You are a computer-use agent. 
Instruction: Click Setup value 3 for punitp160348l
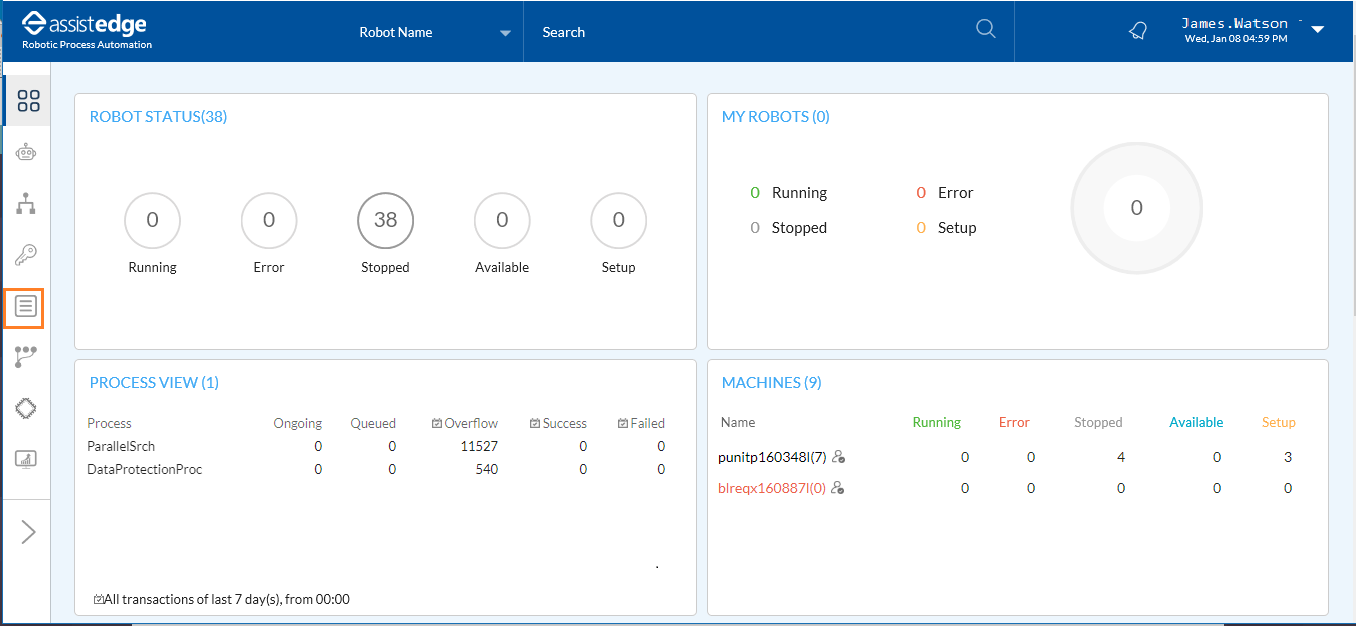1288,457
